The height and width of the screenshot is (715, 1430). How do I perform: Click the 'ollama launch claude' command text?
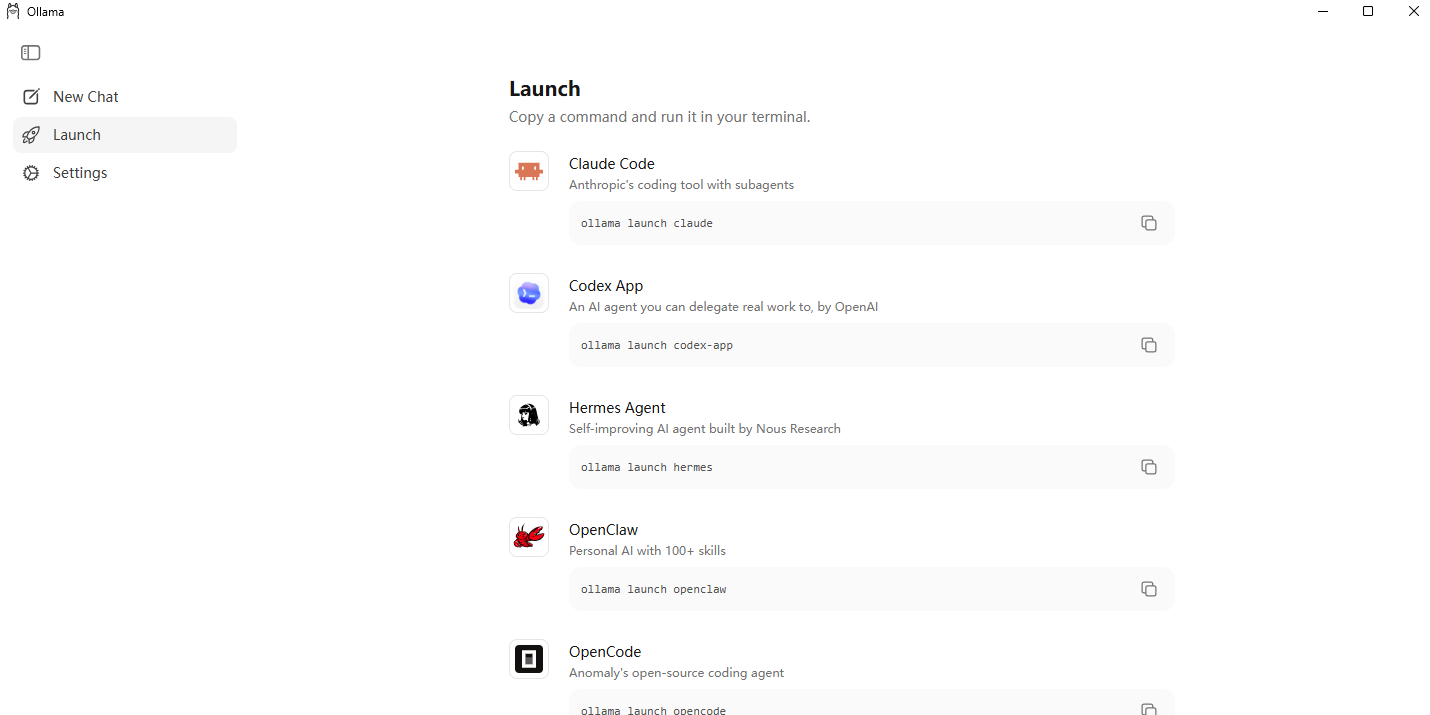point(647,223)
